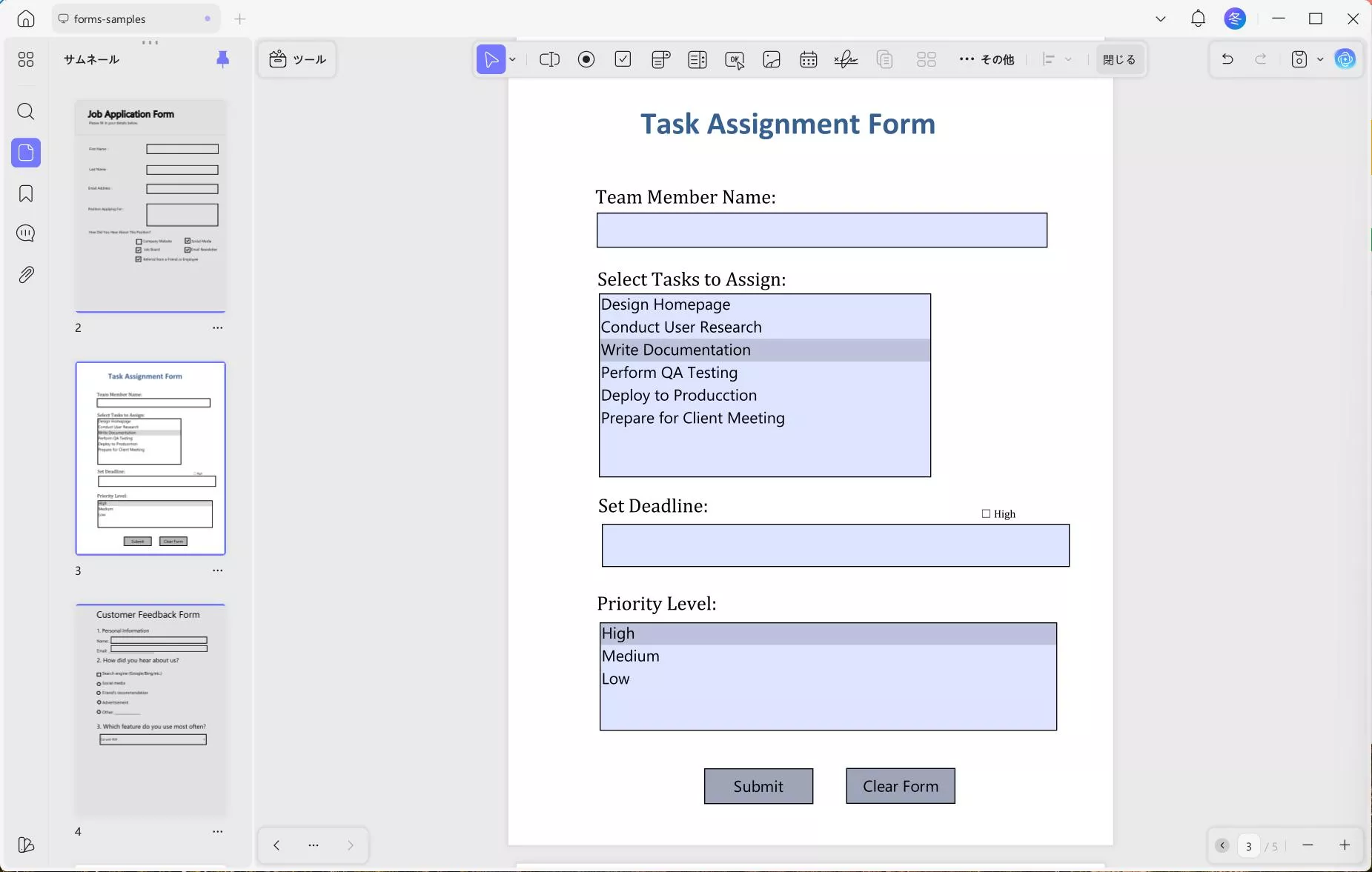Open the ツール tools menu

point(297,59)
